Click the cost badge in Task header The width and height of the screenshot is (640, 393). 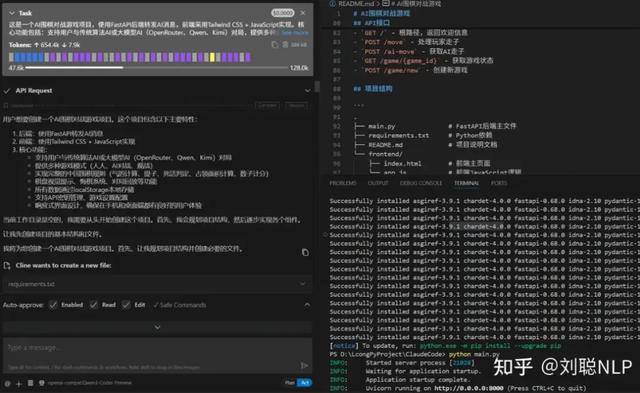(282, 13)
